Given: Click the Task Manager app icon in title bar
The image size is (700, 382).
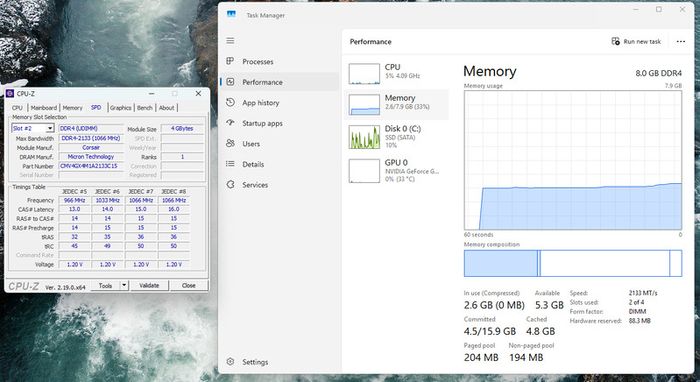Looking at the screenshot, I should (x=231, y=15).
